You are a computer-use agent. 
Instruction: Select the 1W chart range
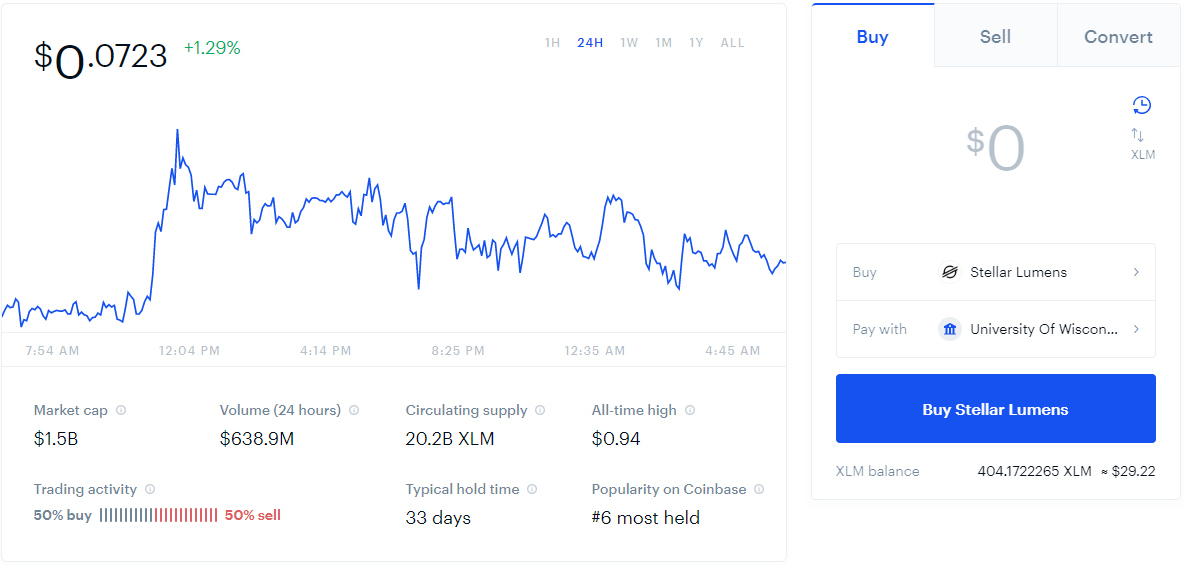click(628, 43)
